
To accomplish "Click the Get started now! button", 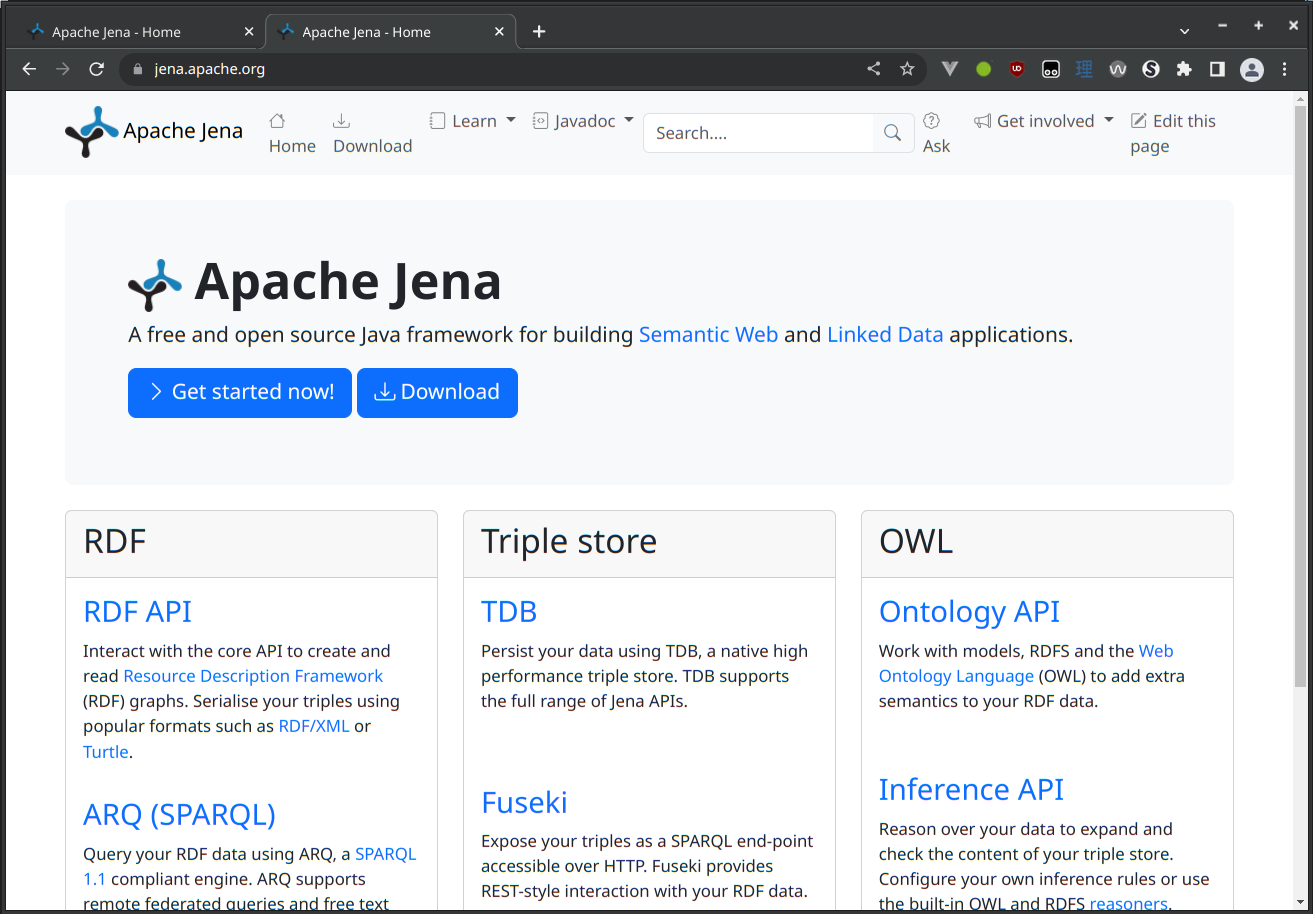I will click(240, 392).
